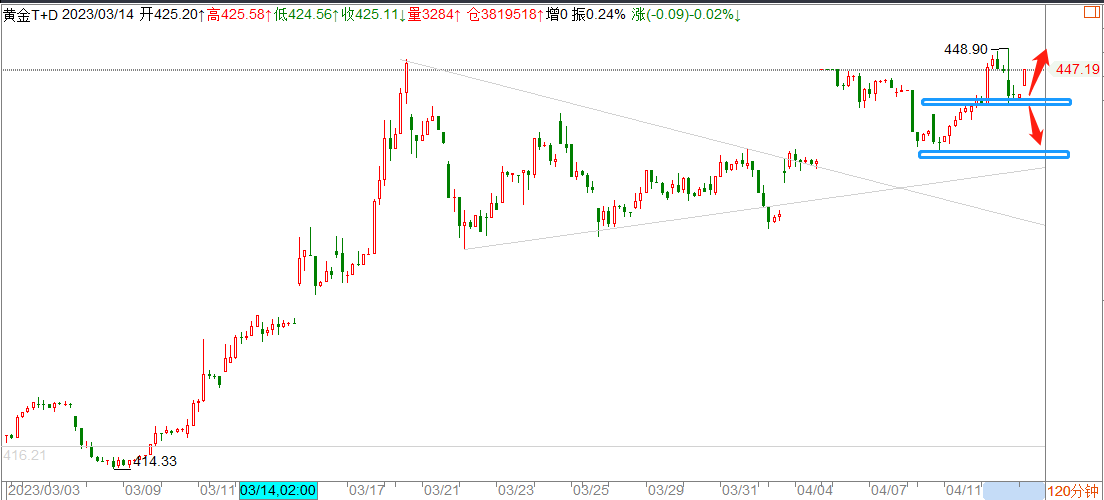Open the 120分钟 period selector
The width and height of the screenshot is (1104, 500).
[x=1074, y=491]
